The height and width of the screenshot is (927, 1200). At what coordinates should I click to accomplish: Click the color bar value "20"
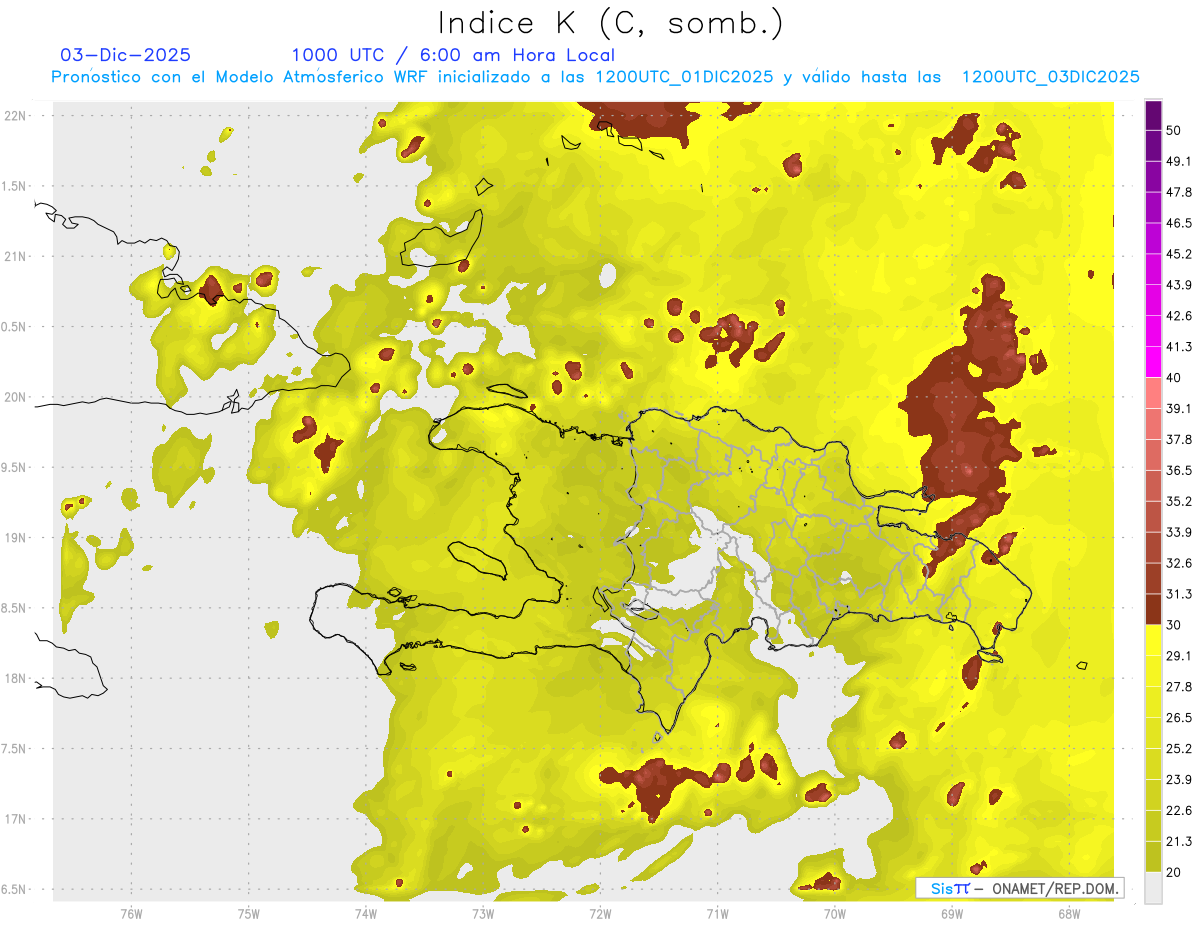(x=1175, y=873)
